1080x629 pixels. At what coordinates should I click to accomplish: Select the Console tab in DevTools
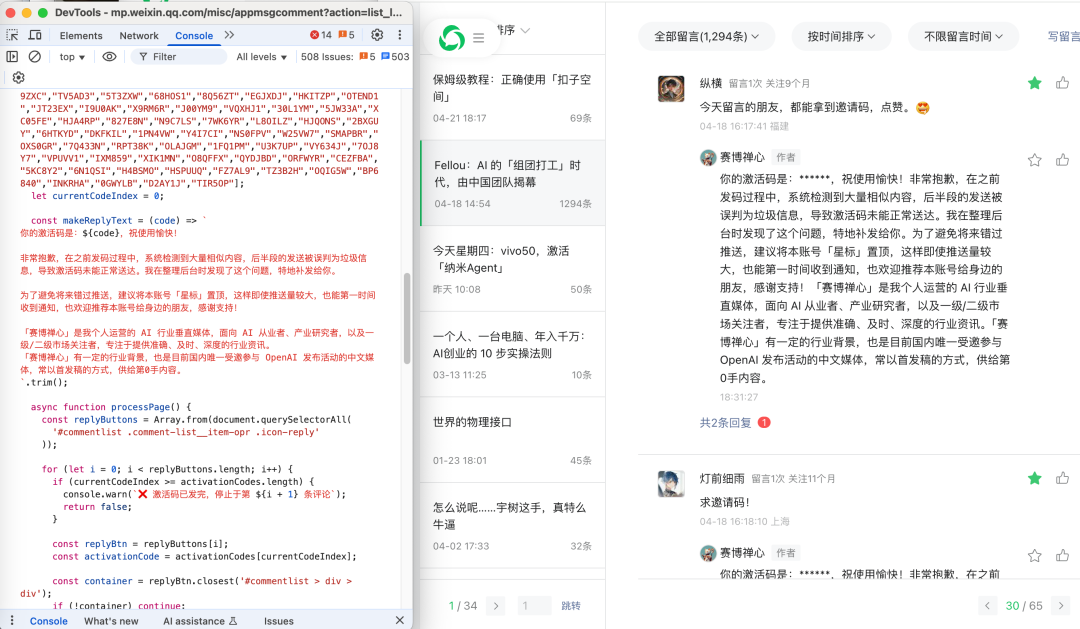(194, 36)
